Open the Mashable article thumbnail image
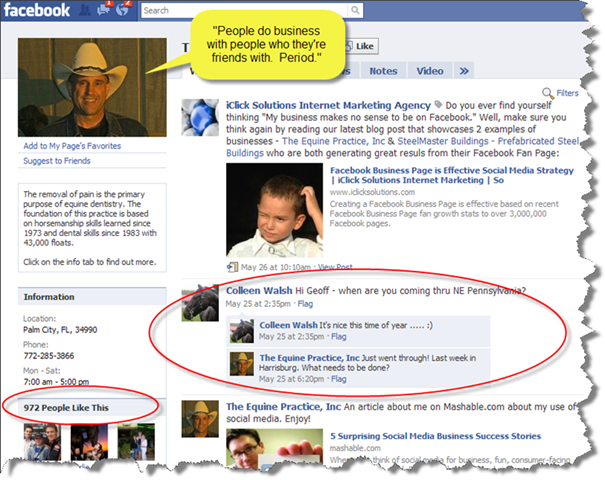Viewport: 605px width, 480px height. (x=274, y=448)
